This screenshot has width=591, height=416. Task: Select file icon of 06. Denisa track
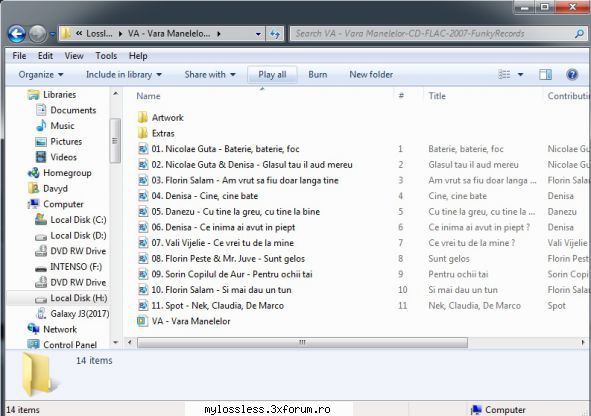142,227
